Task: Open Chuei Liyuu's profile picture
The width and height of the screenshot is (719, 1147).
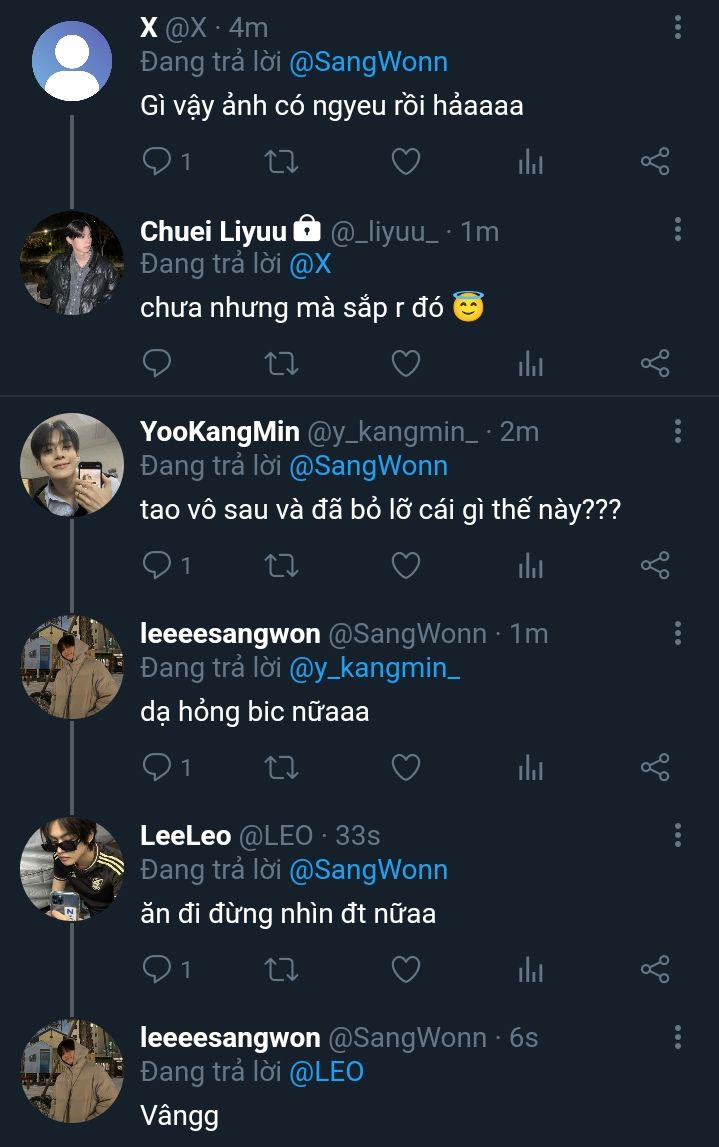Action: [72, 262]
